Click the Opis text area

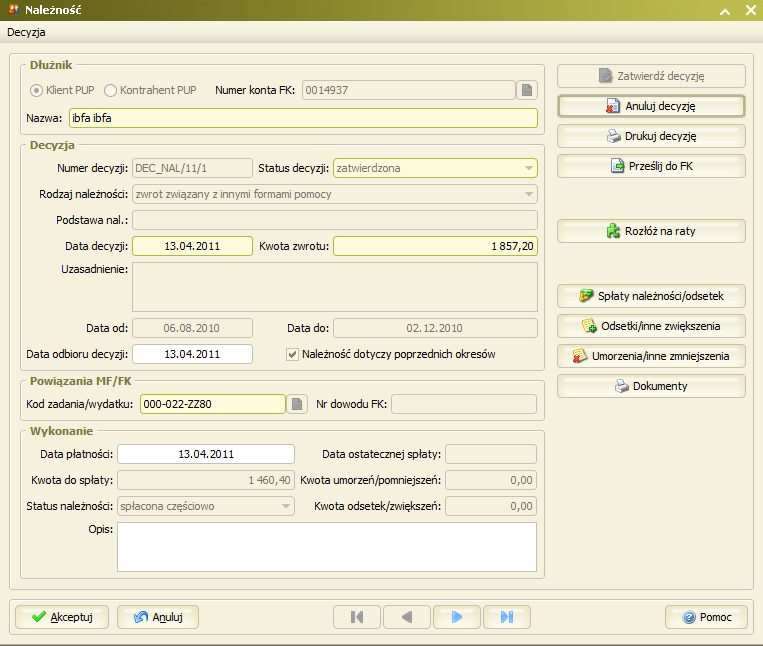coord(327,547)
